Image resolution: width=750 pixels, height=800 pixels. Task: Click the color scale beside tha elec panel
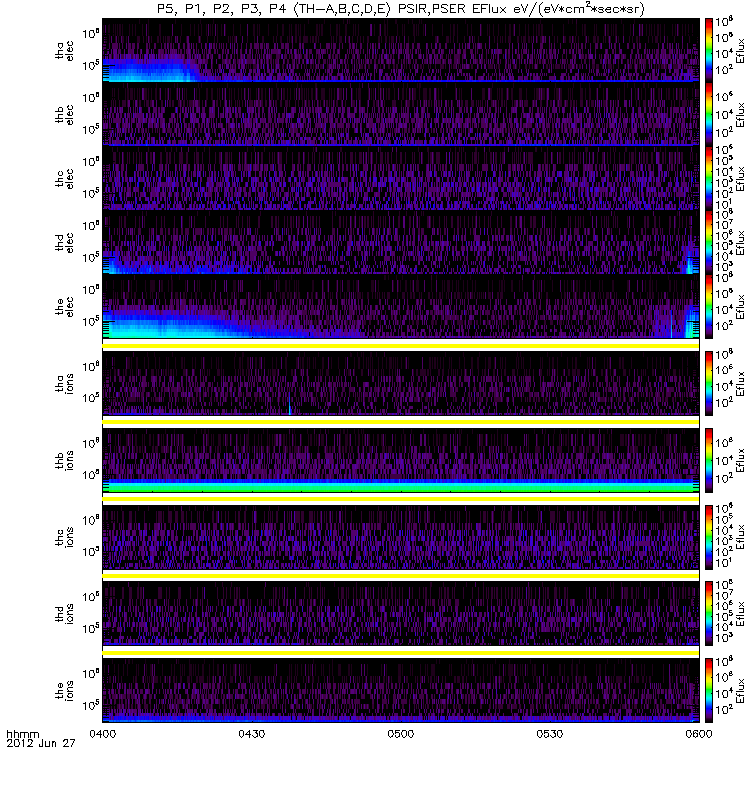coord(709,51)
